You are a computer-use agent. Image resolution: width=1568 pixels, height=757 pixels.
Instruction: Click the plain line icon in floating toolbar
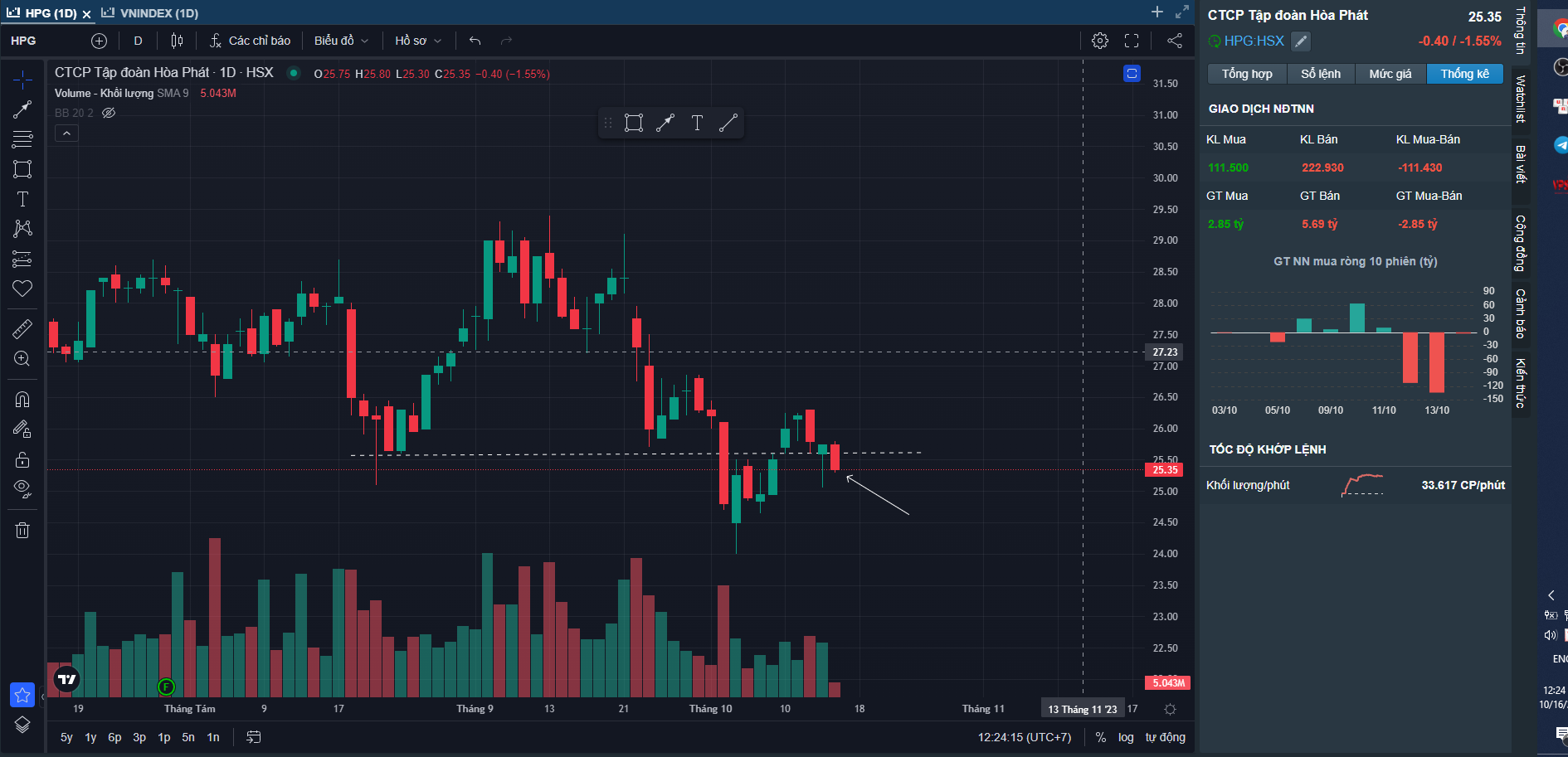(x=728, y=124)
